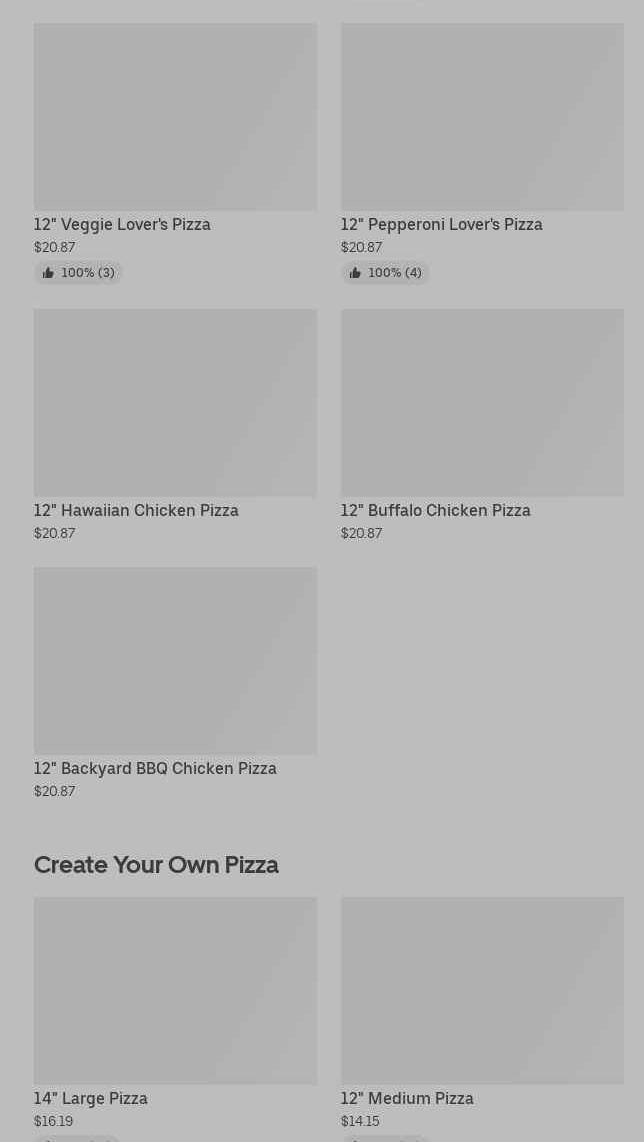The width and height of the screenshot is (644, 1142).
Task: Open the 12" Veggie Lover's Pizza image
Action: (x=176, y=117)
